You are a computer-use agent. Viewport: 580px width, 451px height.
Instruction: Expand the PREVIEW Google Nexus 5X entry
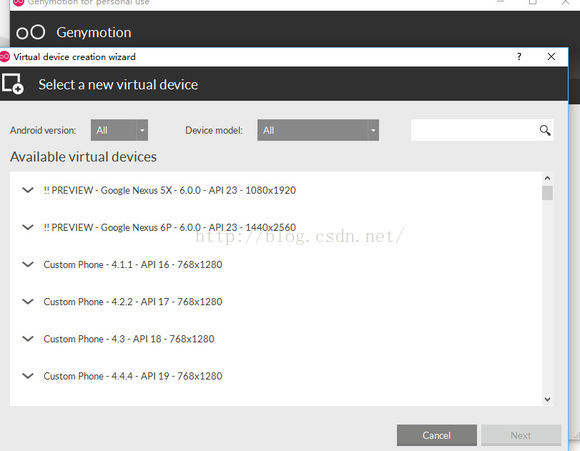28,190
